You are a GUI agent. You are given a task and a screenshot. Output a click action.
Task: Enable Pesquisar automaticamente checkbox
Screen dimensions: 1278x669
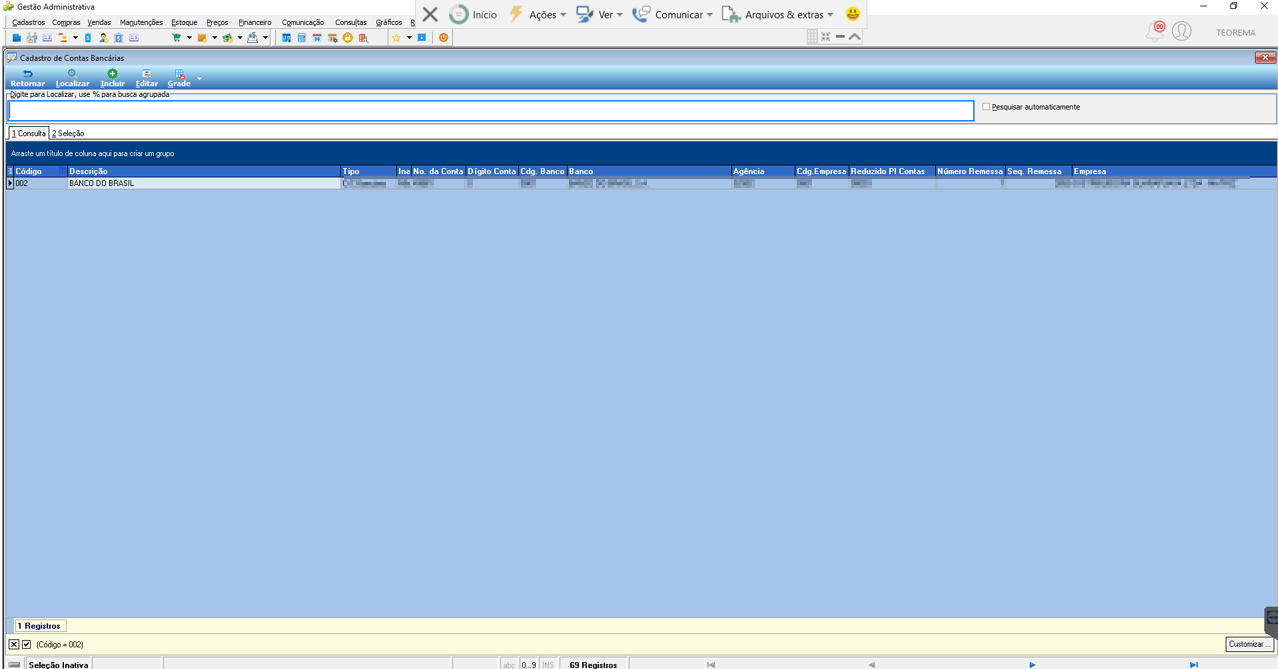pos(986,107)
